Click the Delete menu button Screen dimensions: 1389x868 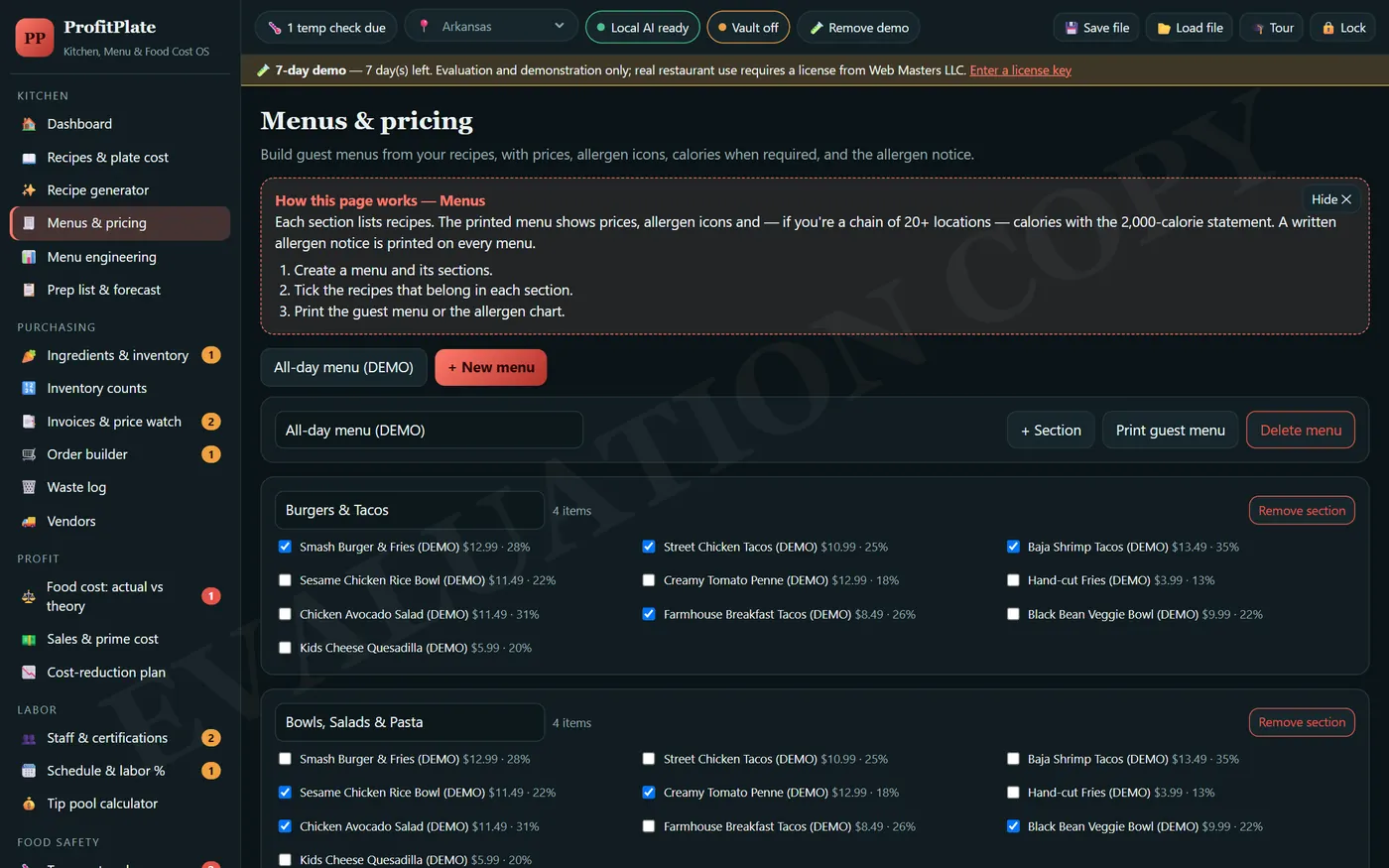[x=1300, y=430]
